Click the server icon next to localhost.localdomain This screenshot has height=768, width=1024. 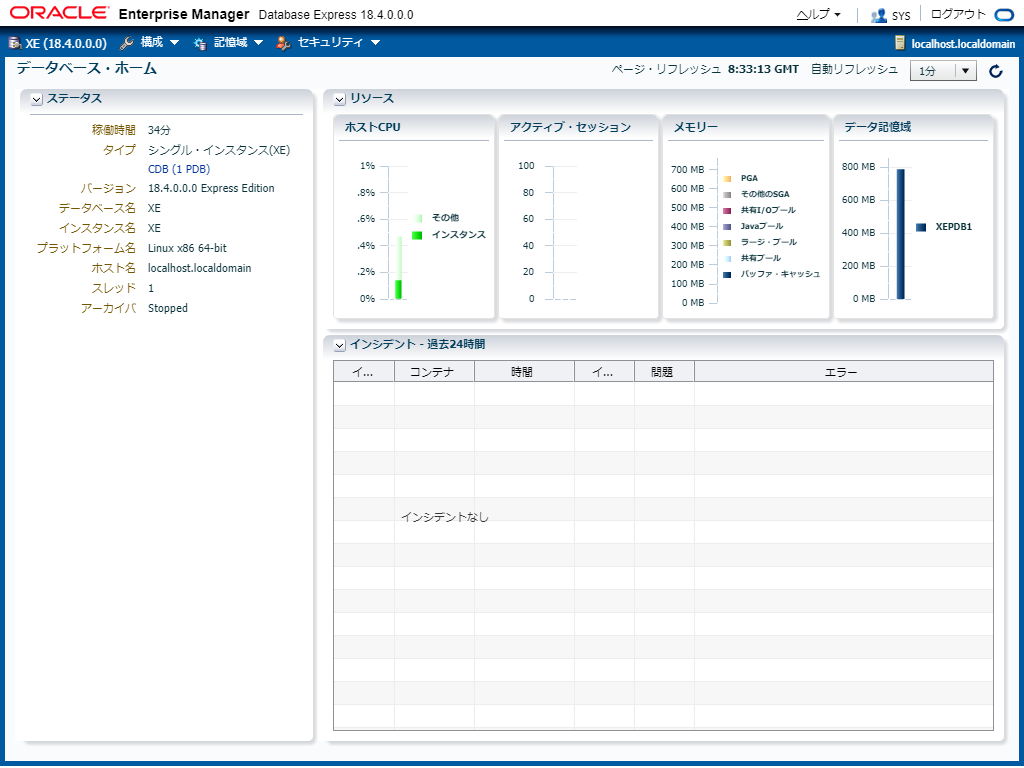[x=900, y=44]
